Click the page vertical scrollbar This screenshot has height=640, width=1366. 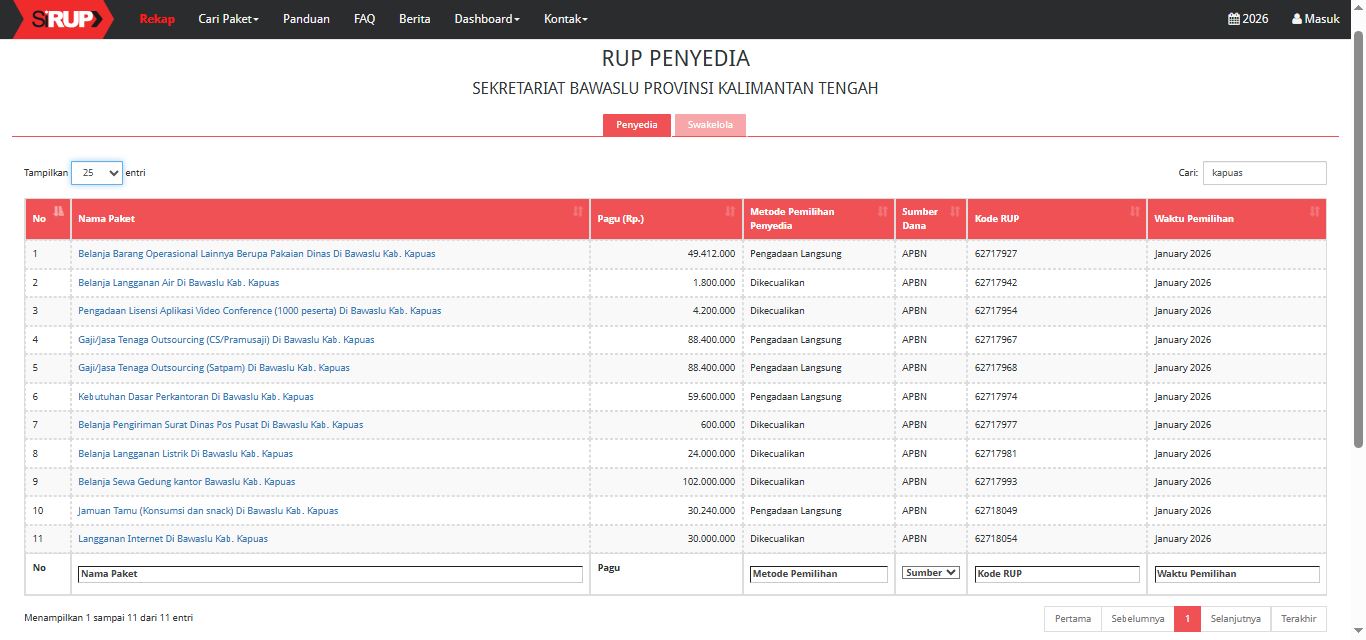1359,240
